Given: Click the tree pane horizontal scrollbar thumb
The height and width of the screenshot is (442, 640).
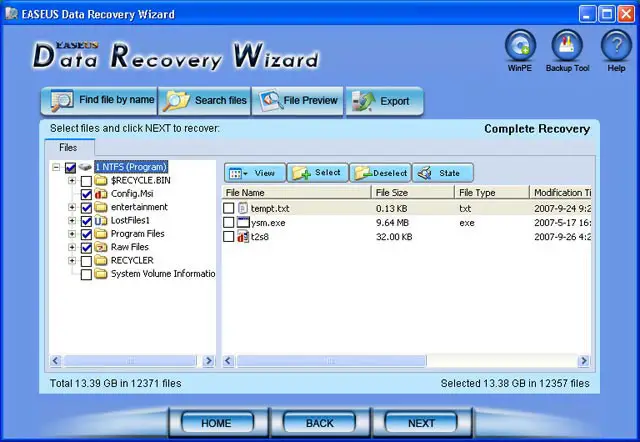Looking at the screenshot, I should pyautogui.click(x=130, y=361).
